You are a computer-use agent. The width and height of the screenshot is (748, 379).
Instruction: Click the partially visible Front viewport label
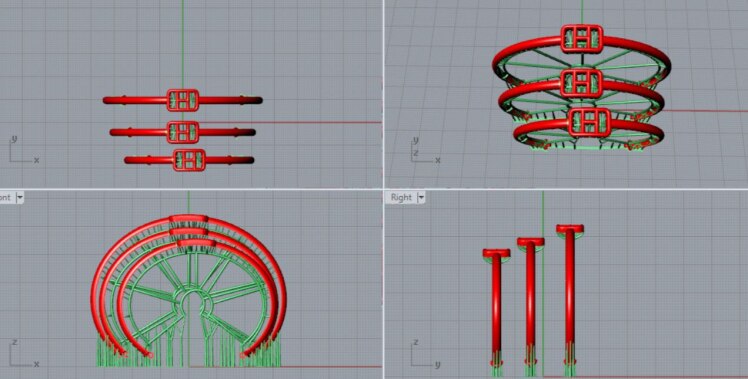point(5,198)
